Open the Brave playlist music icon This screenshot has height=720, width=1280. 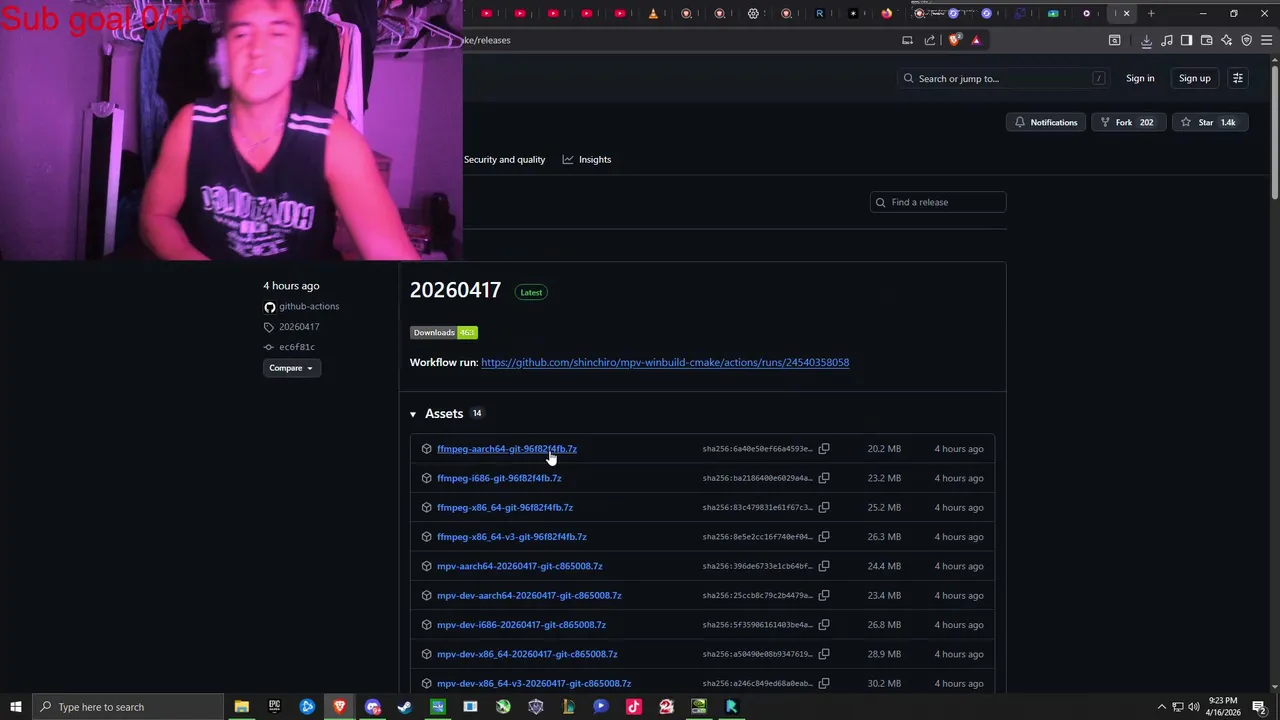[x=1166, y=40]
